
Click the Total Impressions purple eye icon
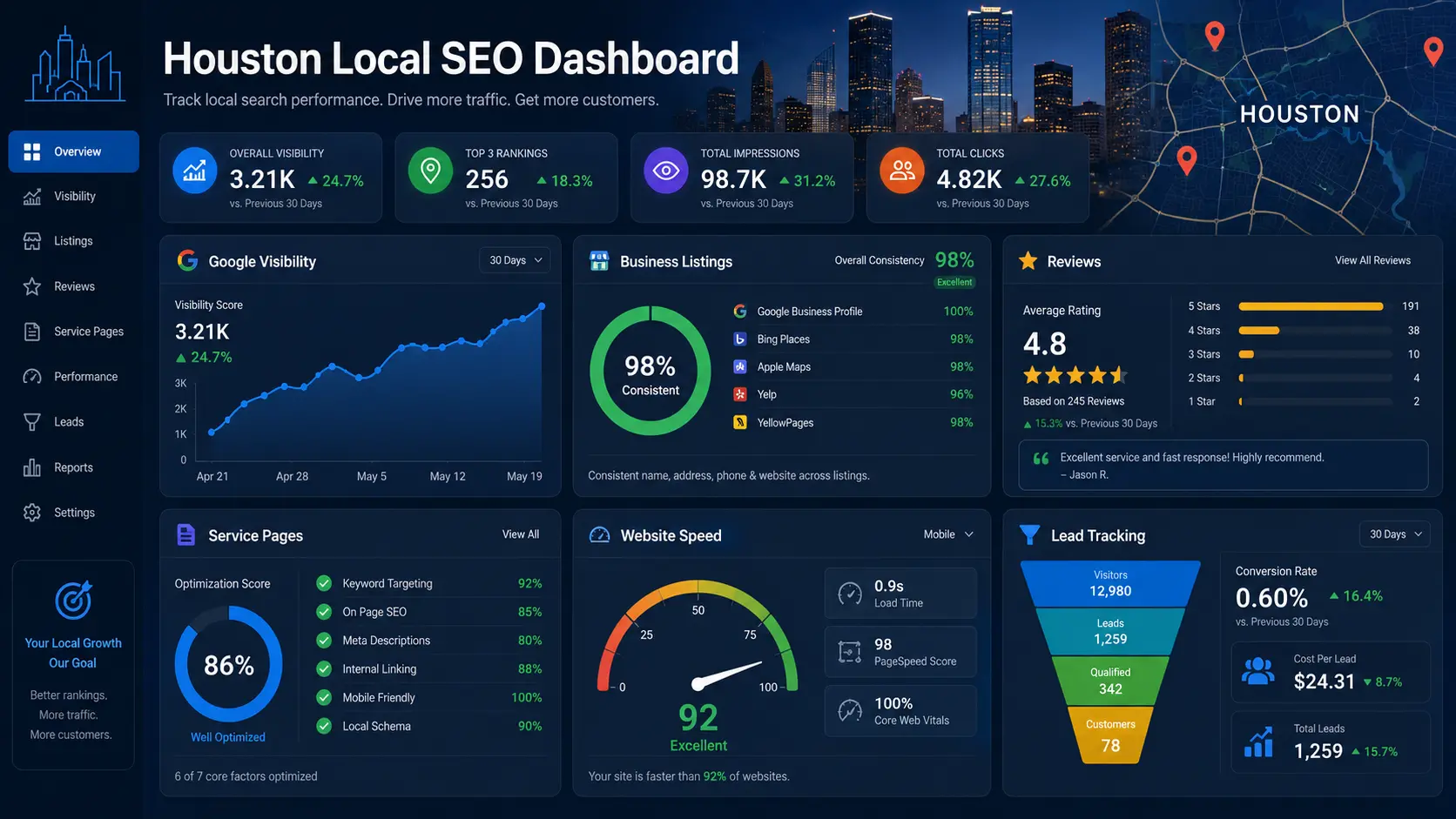[x=666, y=171]
